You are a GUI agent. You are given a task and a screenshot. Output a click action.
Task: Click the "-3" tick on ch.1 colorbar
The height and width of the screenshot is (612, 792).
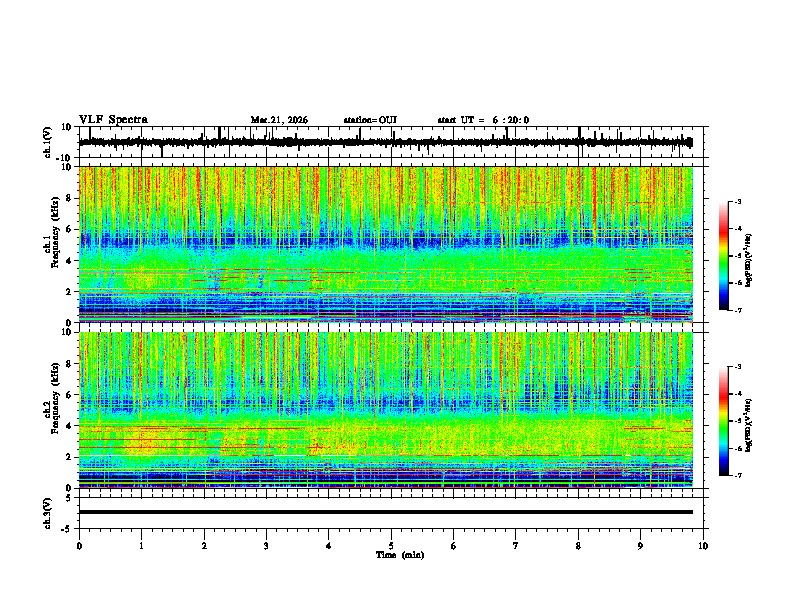737,201
